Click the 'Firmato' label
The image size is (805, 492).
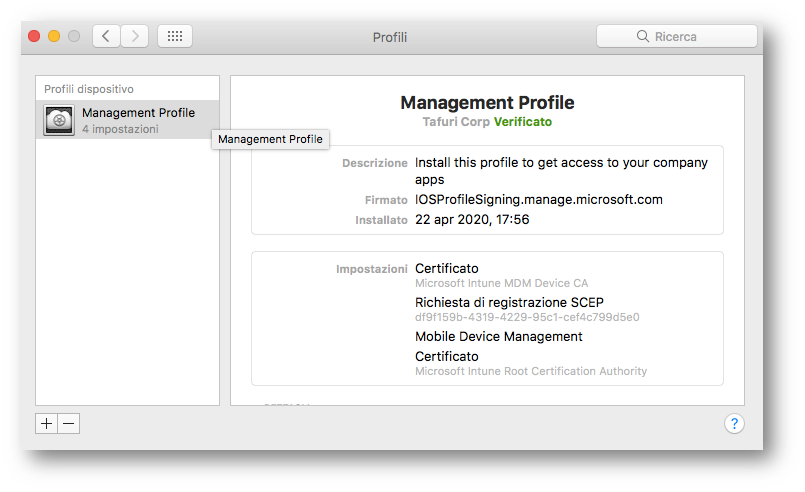point(386,200)
